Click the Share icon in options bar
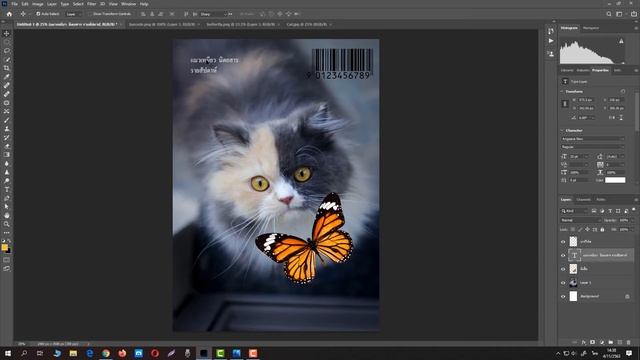The height and width of the screenshot is (360, 640). (x=633, y=14)
